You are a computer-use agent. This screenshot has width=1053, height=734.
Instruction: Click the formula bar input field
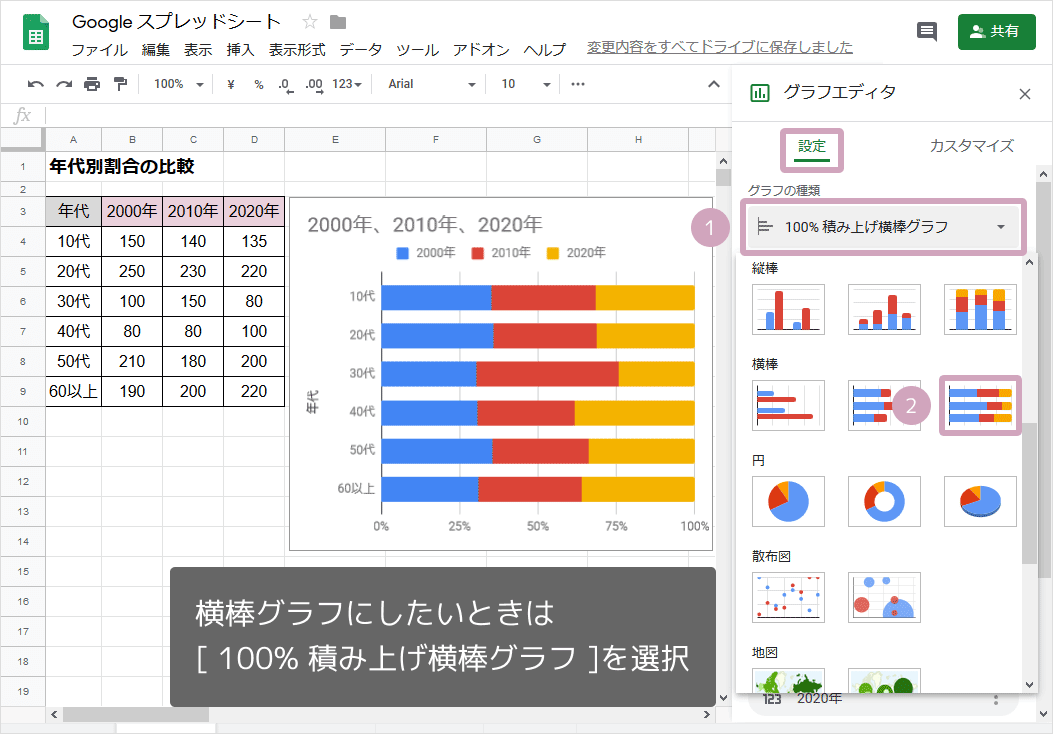click(x=380, y=116)
